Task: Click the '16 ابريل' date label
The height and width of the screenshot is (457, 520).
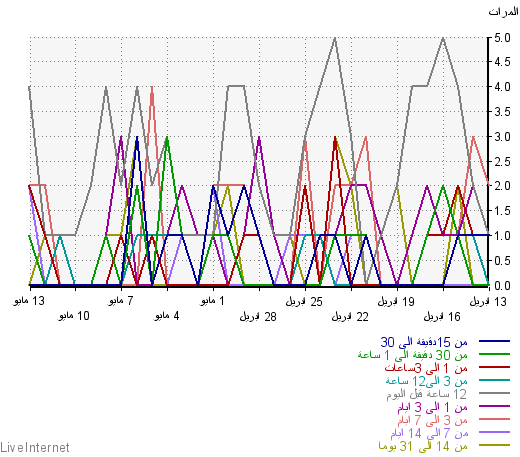Action: (442, 317)
